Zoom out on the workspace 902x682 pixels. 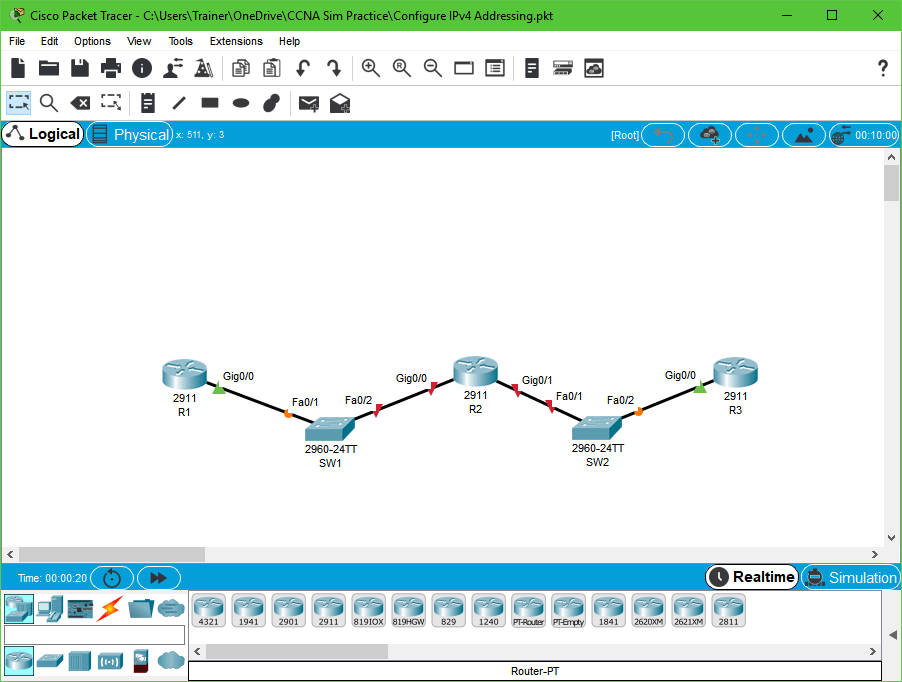pos(433,68)
